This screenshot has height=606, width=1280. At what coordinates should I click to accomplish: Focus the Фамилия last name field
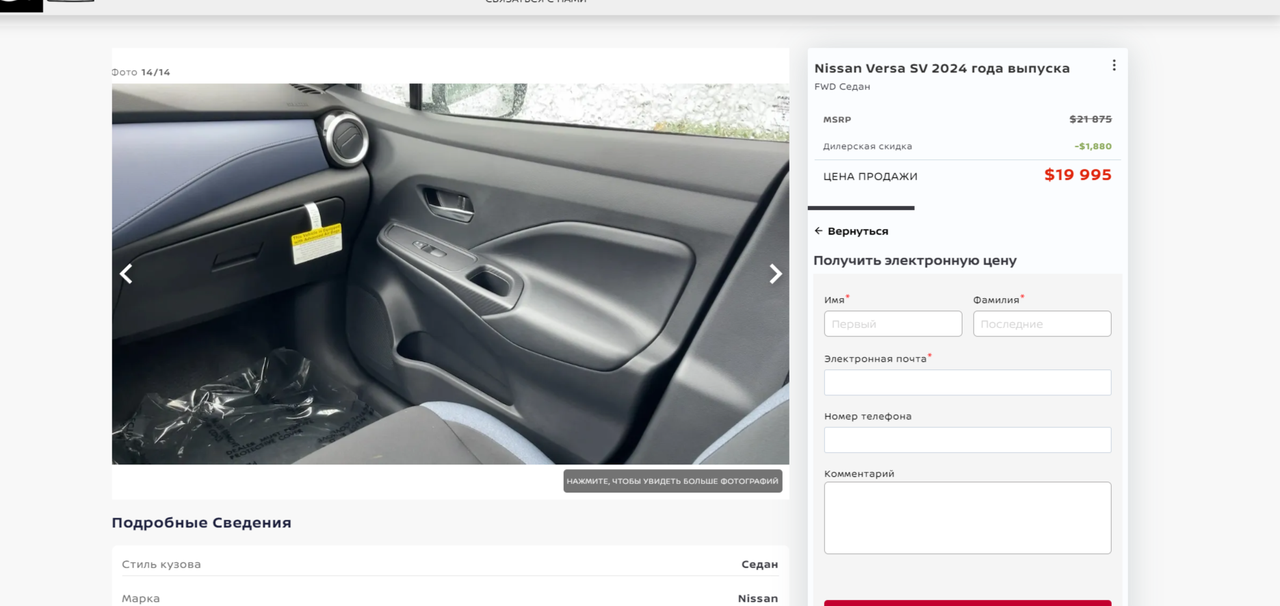click(1042, 324)
